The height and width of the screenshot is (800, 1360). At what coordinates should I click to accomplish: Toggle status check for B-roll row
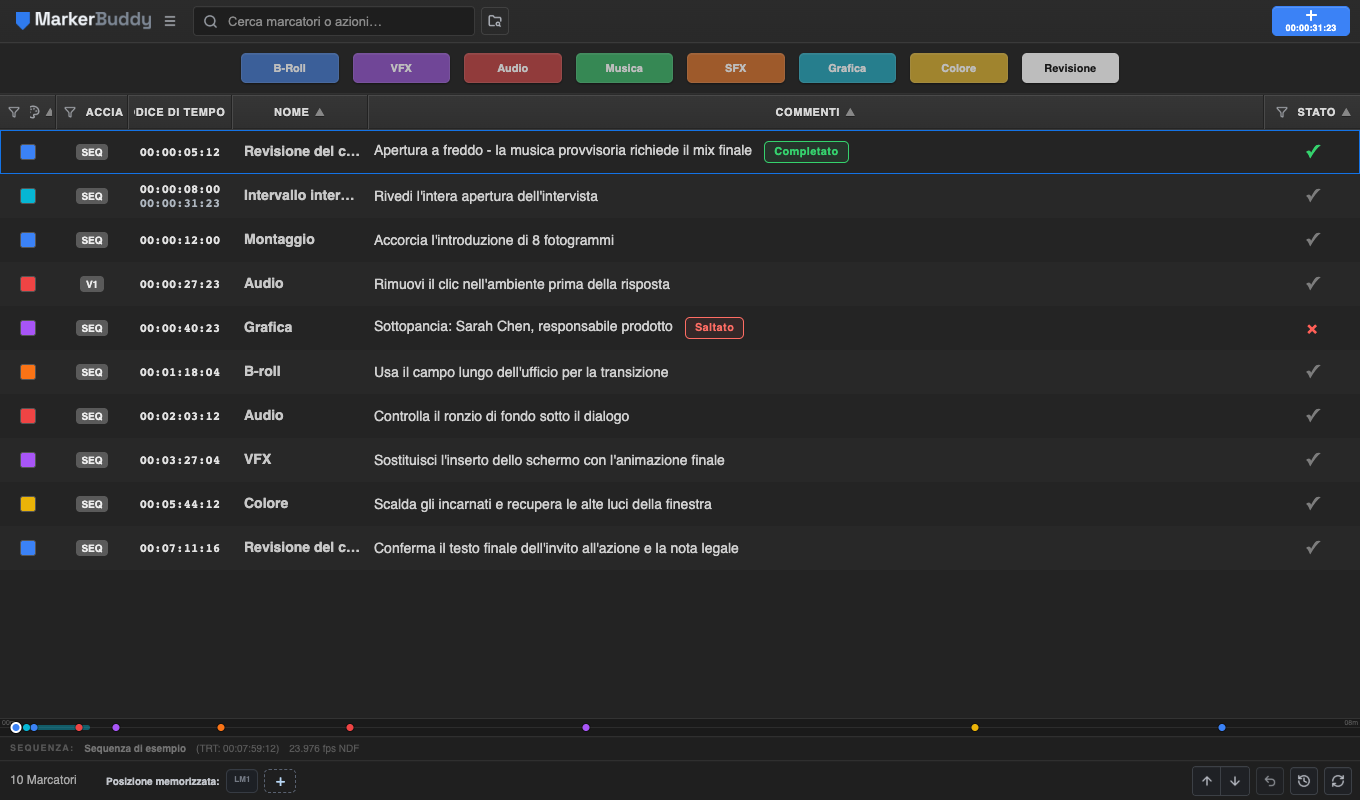click(x=1313, y=372)
